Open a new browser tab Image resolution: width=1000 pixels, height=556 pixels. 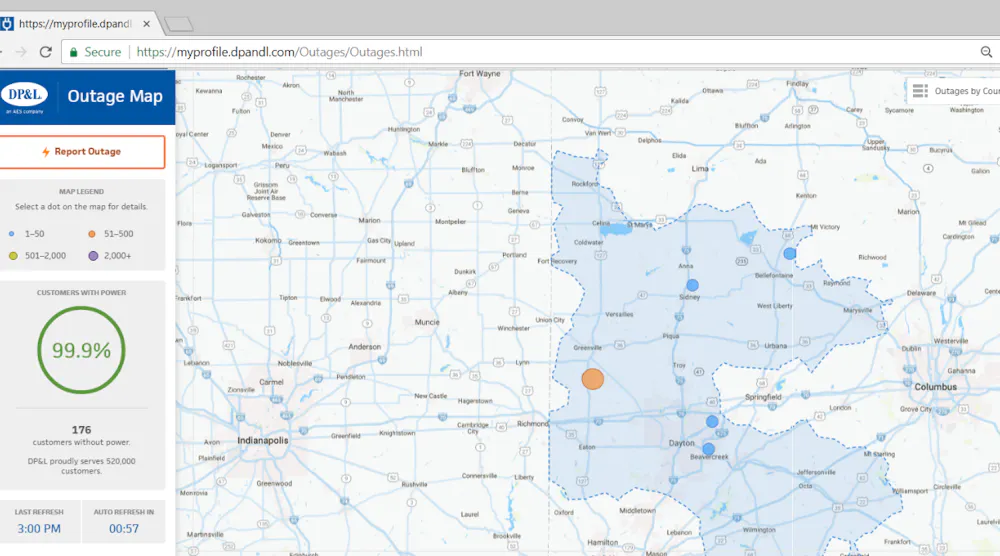(x=179, y=24)
